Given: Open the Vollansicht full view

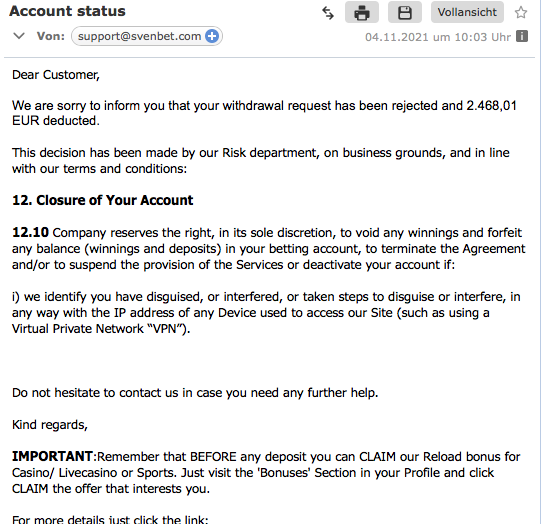Looking at the screenshot, I should coord(467,12).
